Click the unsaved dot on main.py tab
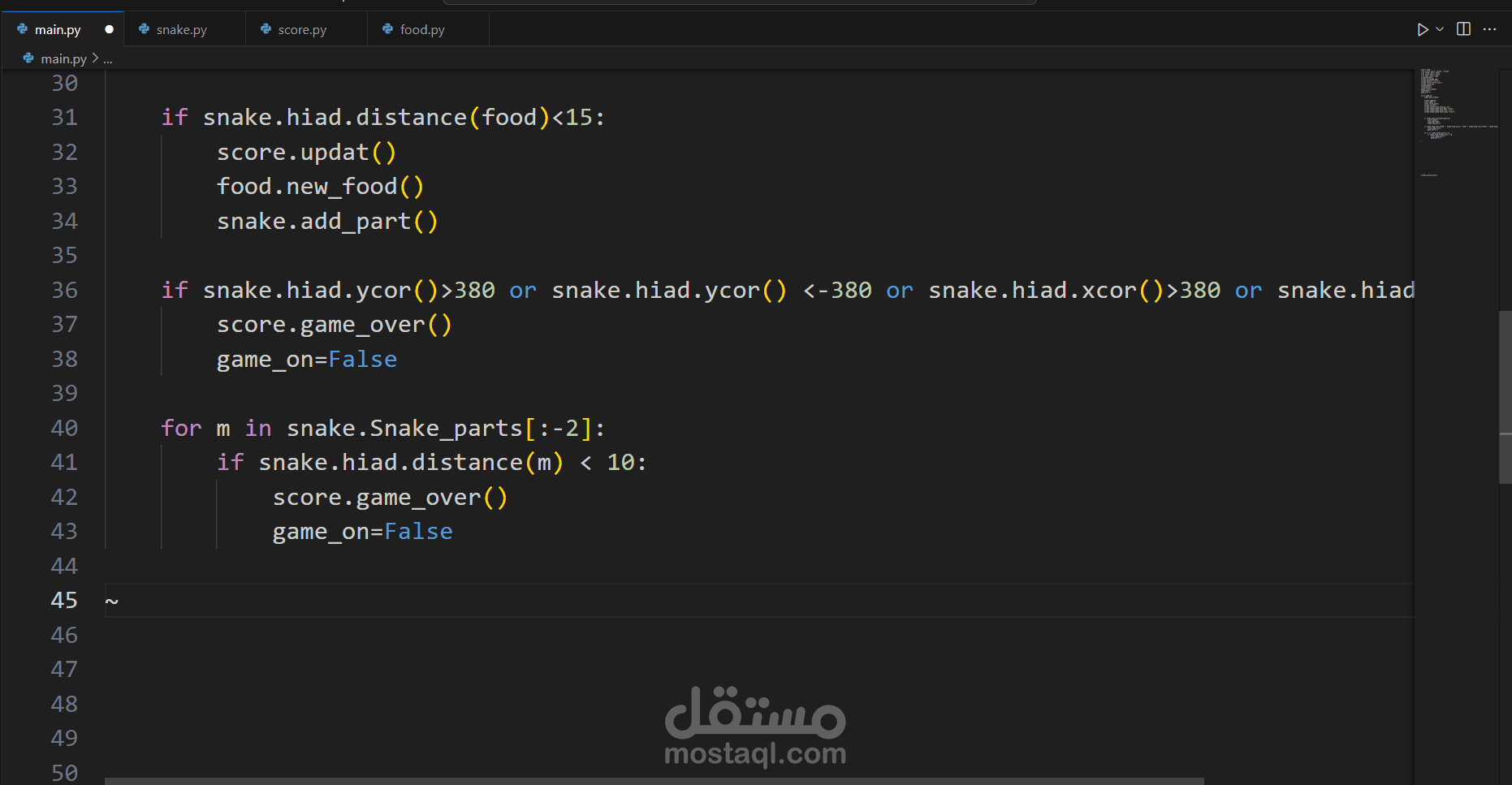Image resolution: width=1512 pixels, height=785 pixels. click(109, 29)
